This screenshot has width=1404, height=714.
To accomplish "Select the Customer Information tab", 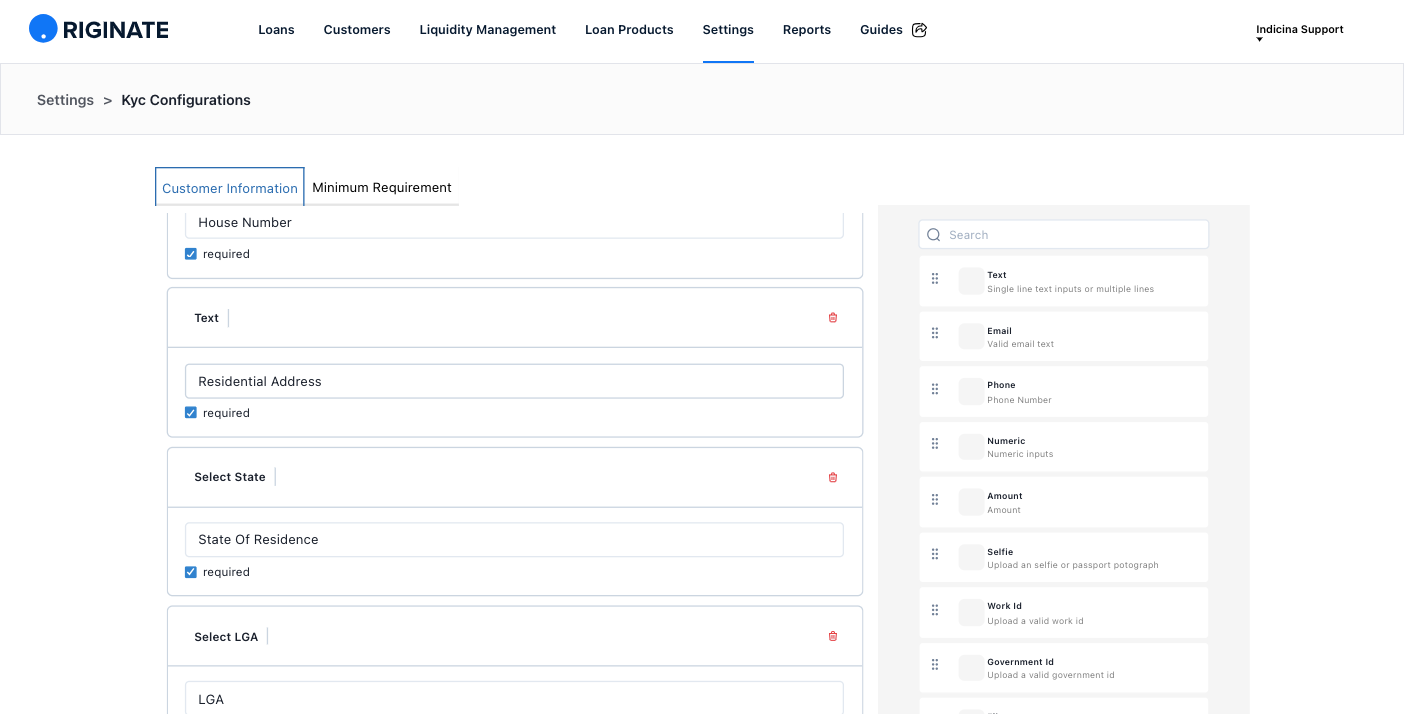I will (x=230, y=187).
